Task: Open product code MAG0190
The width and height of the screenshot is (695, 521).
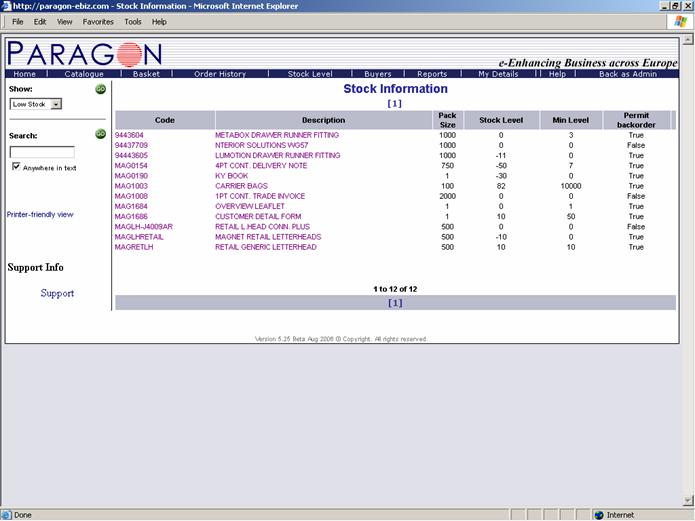Action: [131, 176]
